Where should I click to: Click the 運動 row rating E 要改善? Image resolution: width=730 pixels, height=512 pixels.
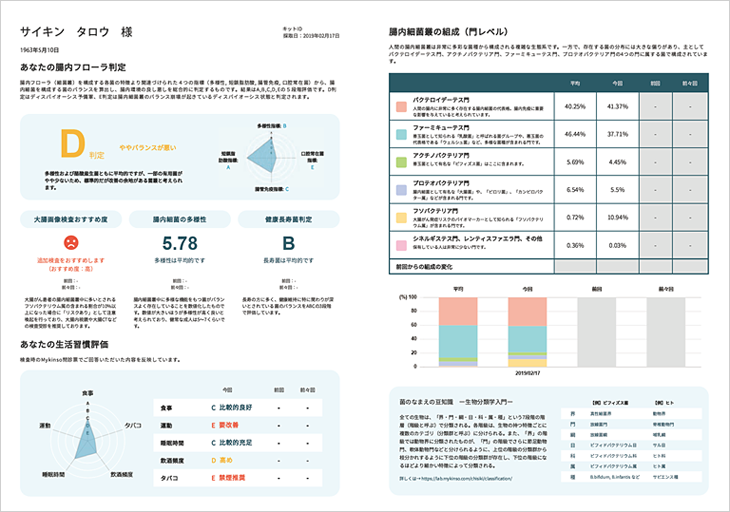225,425
